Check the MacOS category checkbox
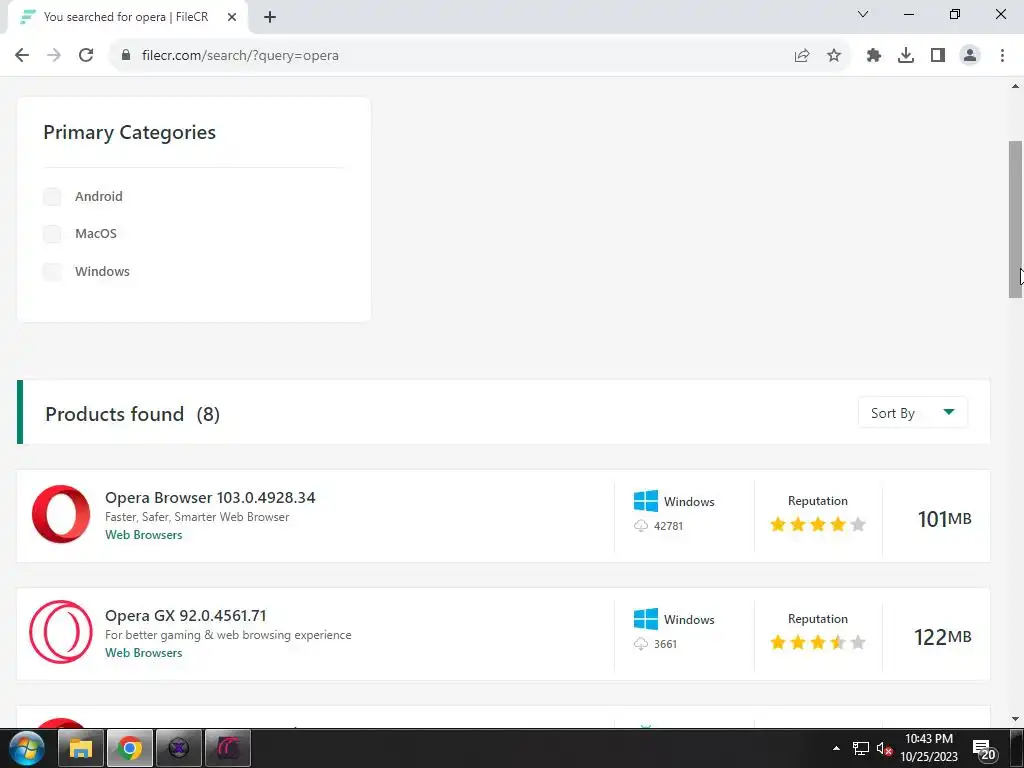Screen dimensions: 1024x768 pos(52,234)
